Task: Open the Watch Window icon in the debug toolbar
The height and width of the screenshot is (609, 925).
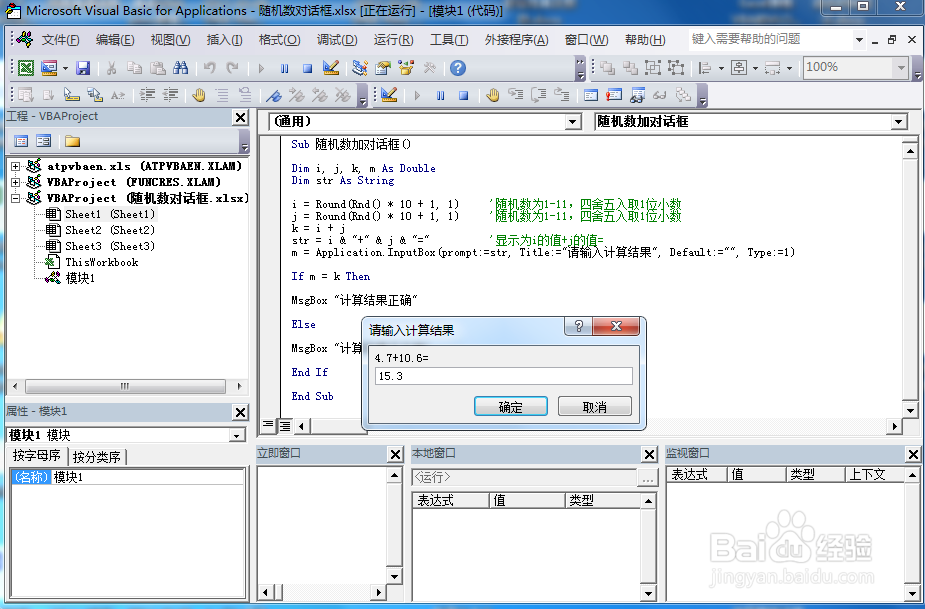Action: pos(637,95)
